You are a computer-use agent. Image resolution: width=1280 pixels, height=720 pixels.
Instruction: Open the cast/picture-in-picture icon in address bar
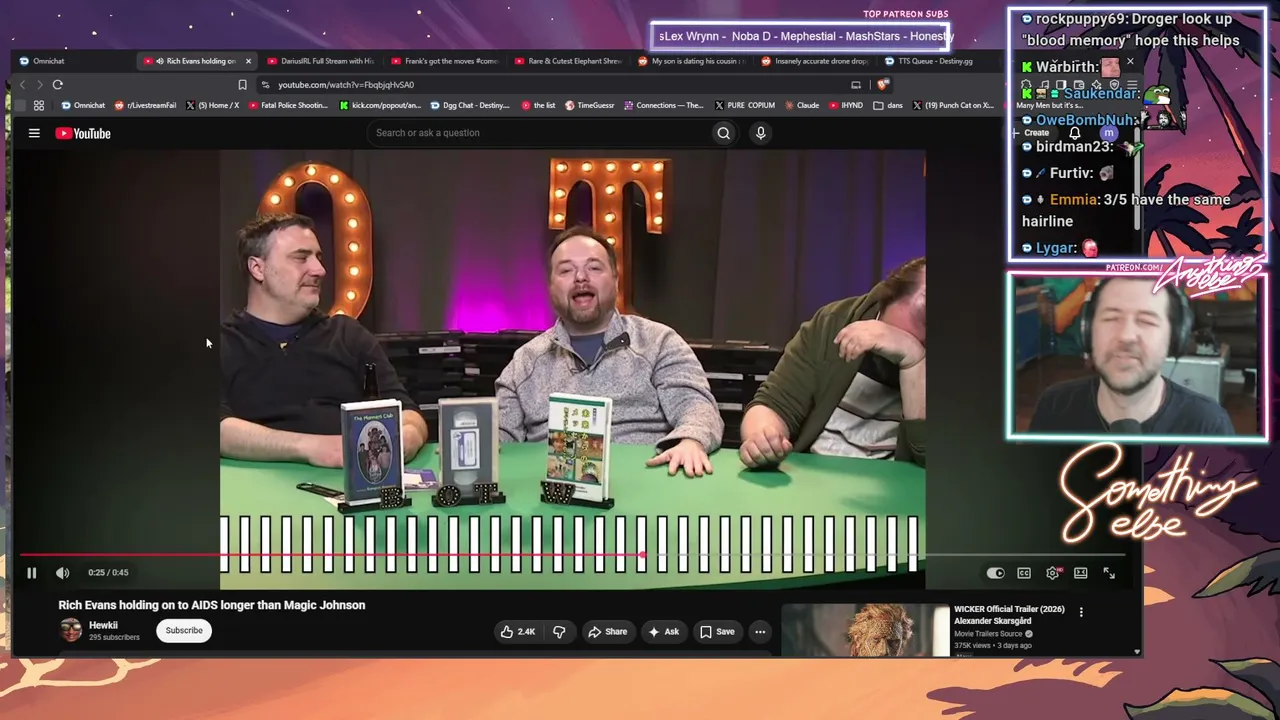pos(856,85)
